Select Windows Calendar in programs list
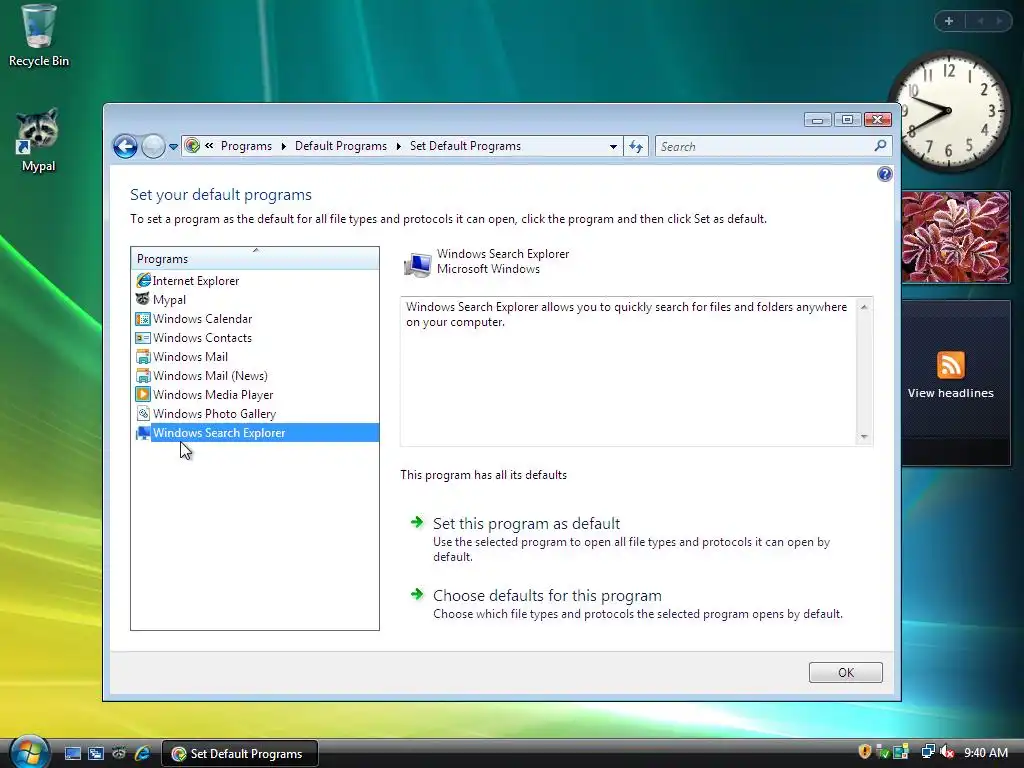The width and height of the screenshot is (1024, 768). click(255, 319)
